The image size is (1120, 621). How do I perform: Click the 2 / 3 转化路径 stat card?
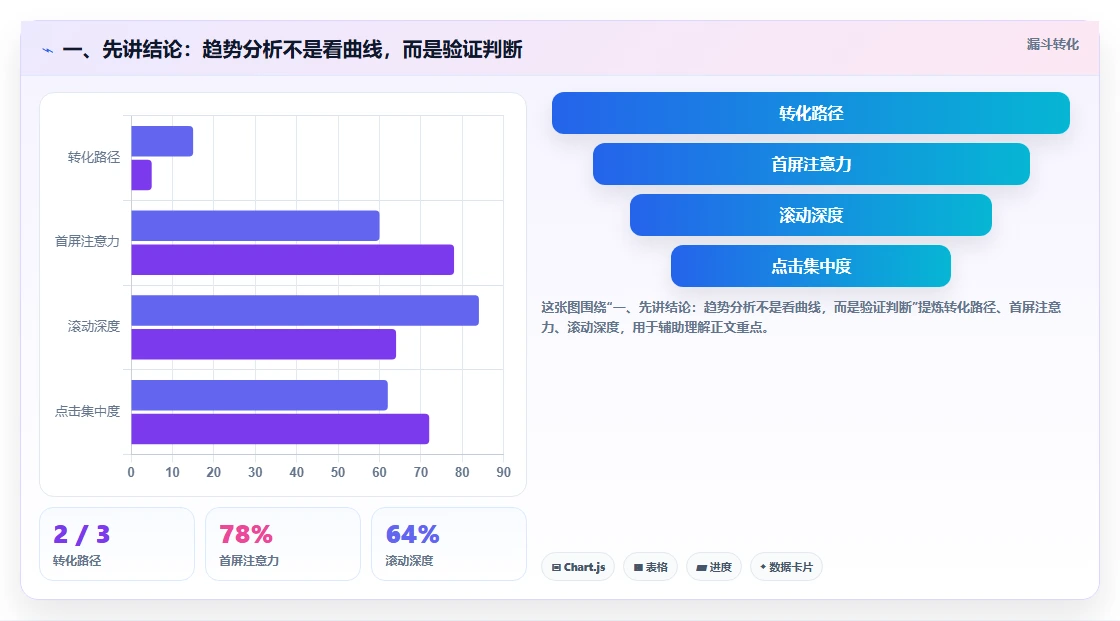tap(117, 544)
